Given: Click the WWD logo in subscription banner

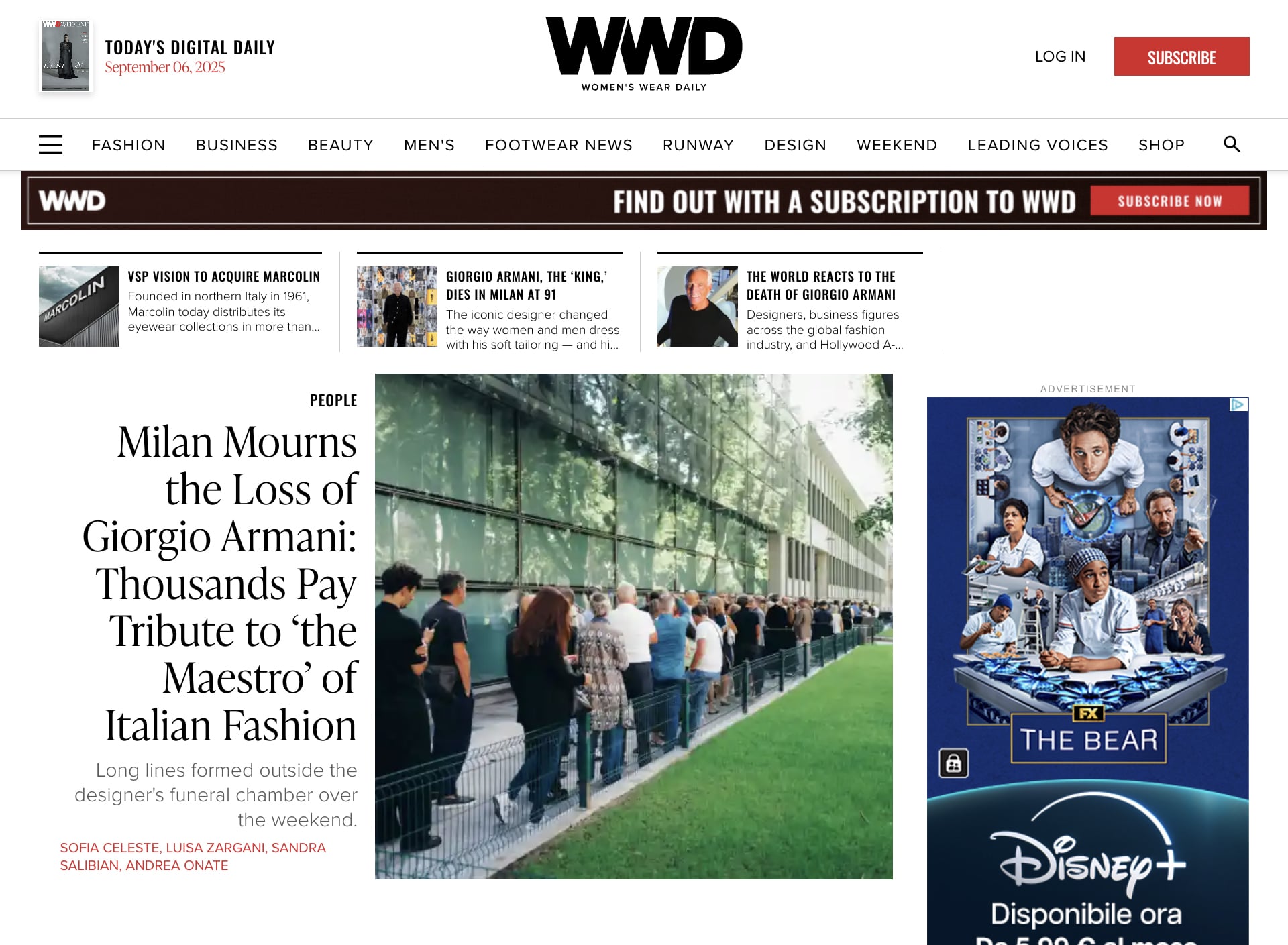Looking at the screenshot, I should (72, 201).
